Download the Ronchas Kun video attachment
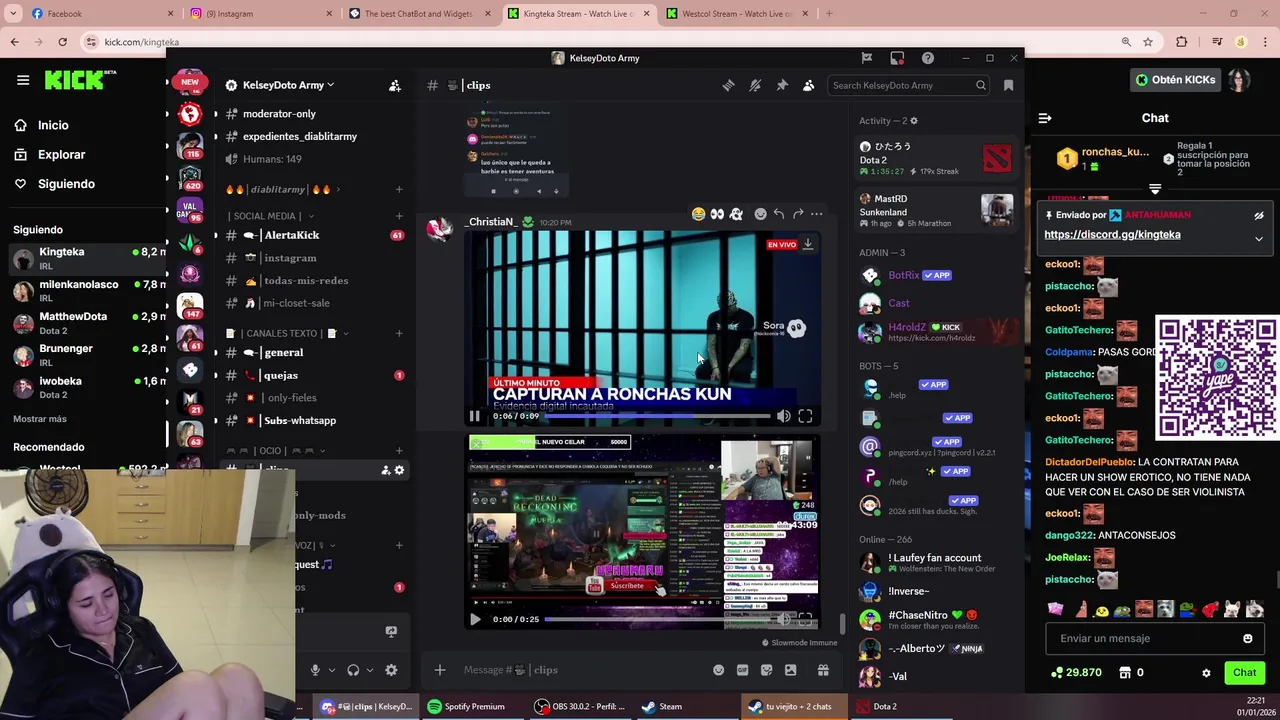Image resolution: width=1280 pixels, height=720 pixels. click(x=808, y=244)
